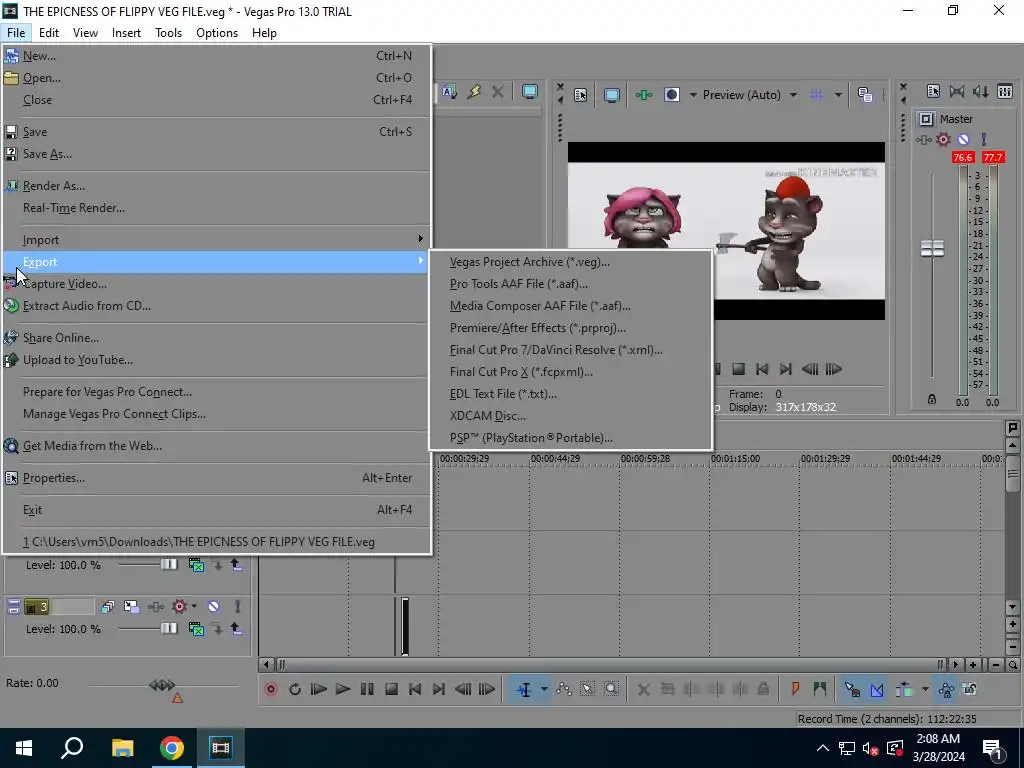1024x768 pixels.
Task: Toggle Enable Snapping icon
Action: (852, 689)
